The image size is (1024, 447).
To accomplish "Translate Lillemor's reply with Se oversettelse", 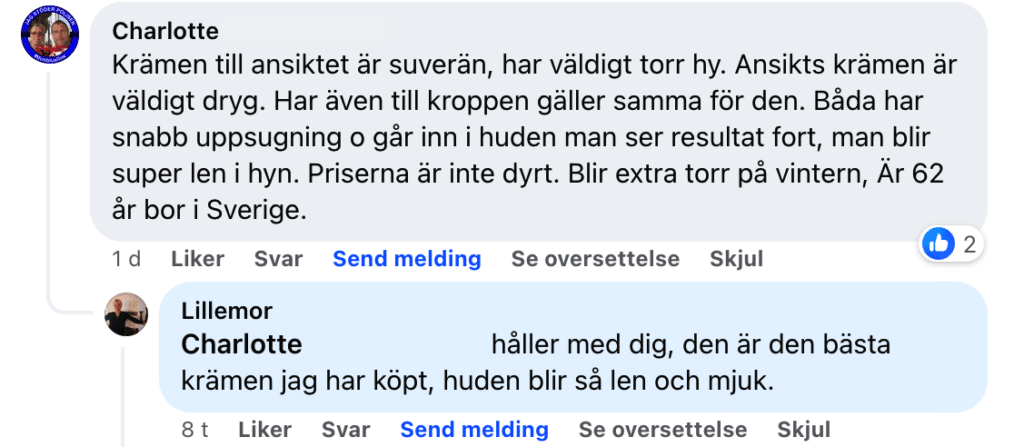I will (663, 430).
